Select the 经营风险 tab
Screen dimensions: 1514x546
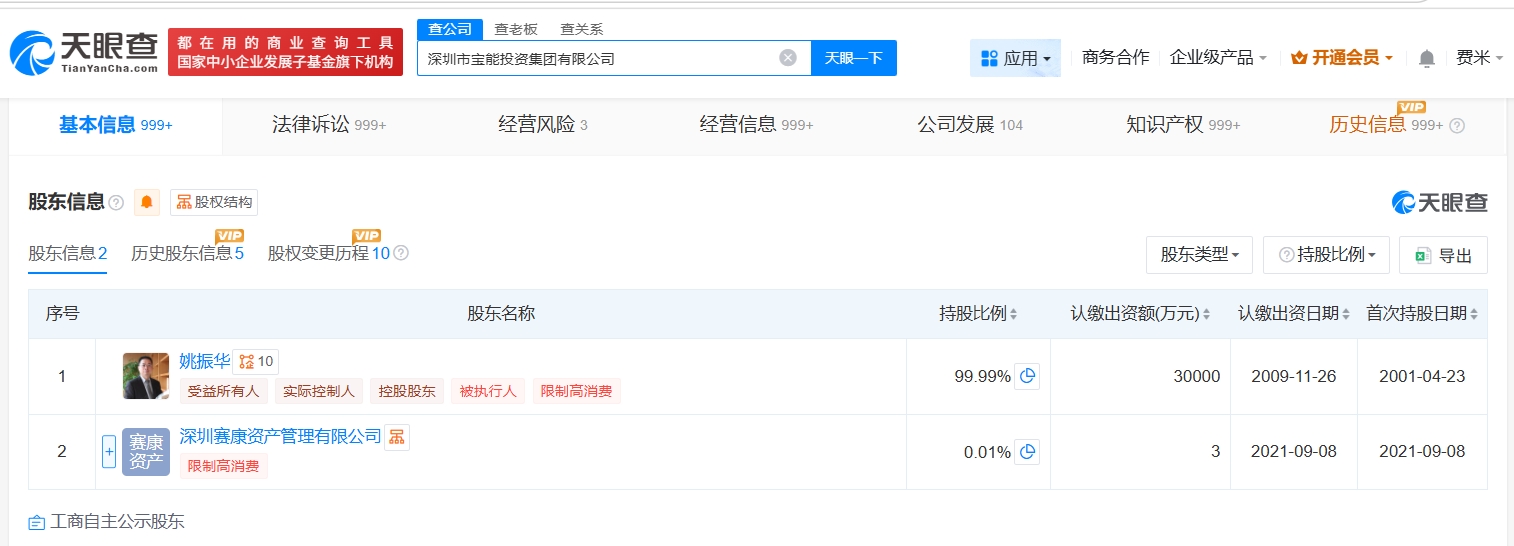click(x=543, y=125)
